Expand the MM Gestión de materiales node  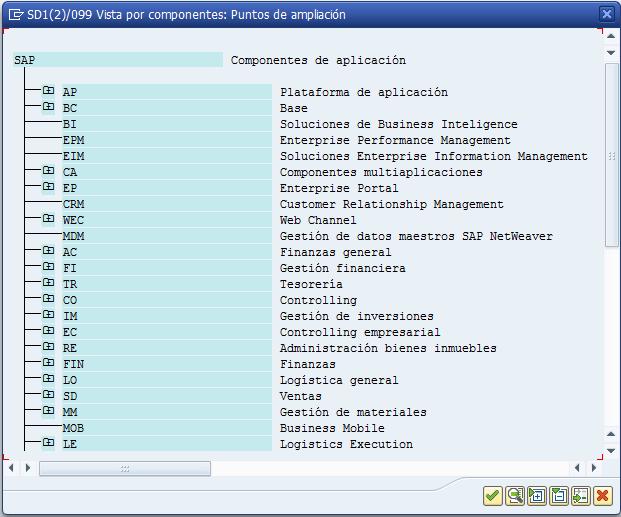point(48,411)
